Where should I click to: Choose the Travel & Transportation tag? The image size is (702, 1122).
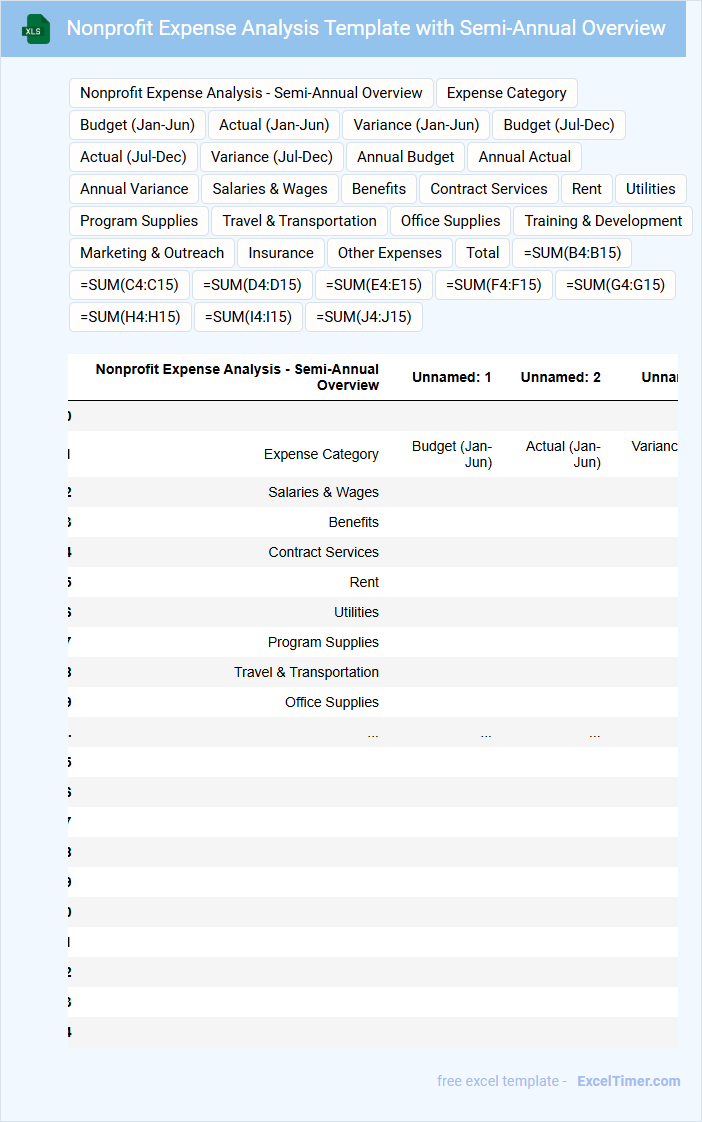coord(299,221)
